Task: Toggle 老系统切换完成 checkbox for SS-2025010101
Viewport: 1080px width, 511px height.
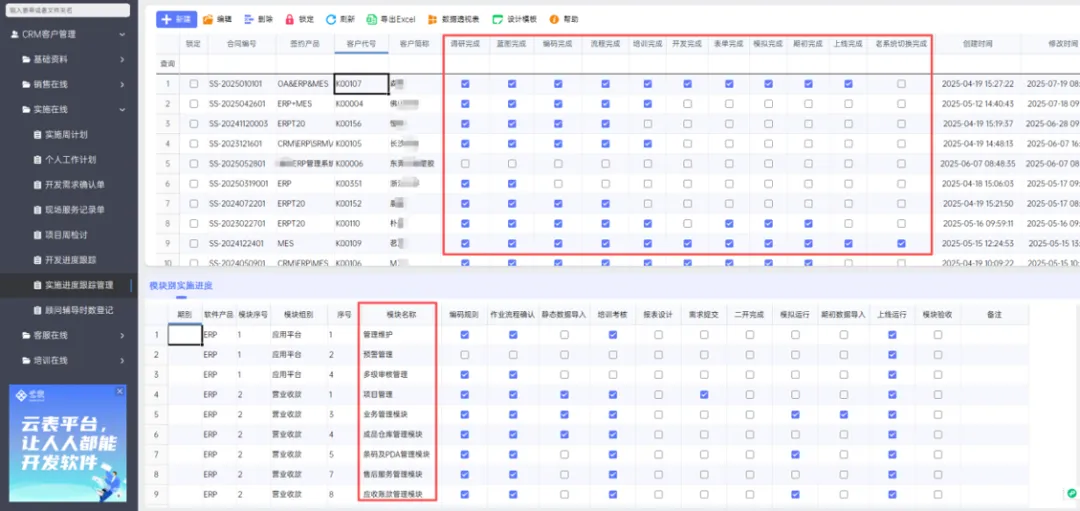Action: point(901,84)
